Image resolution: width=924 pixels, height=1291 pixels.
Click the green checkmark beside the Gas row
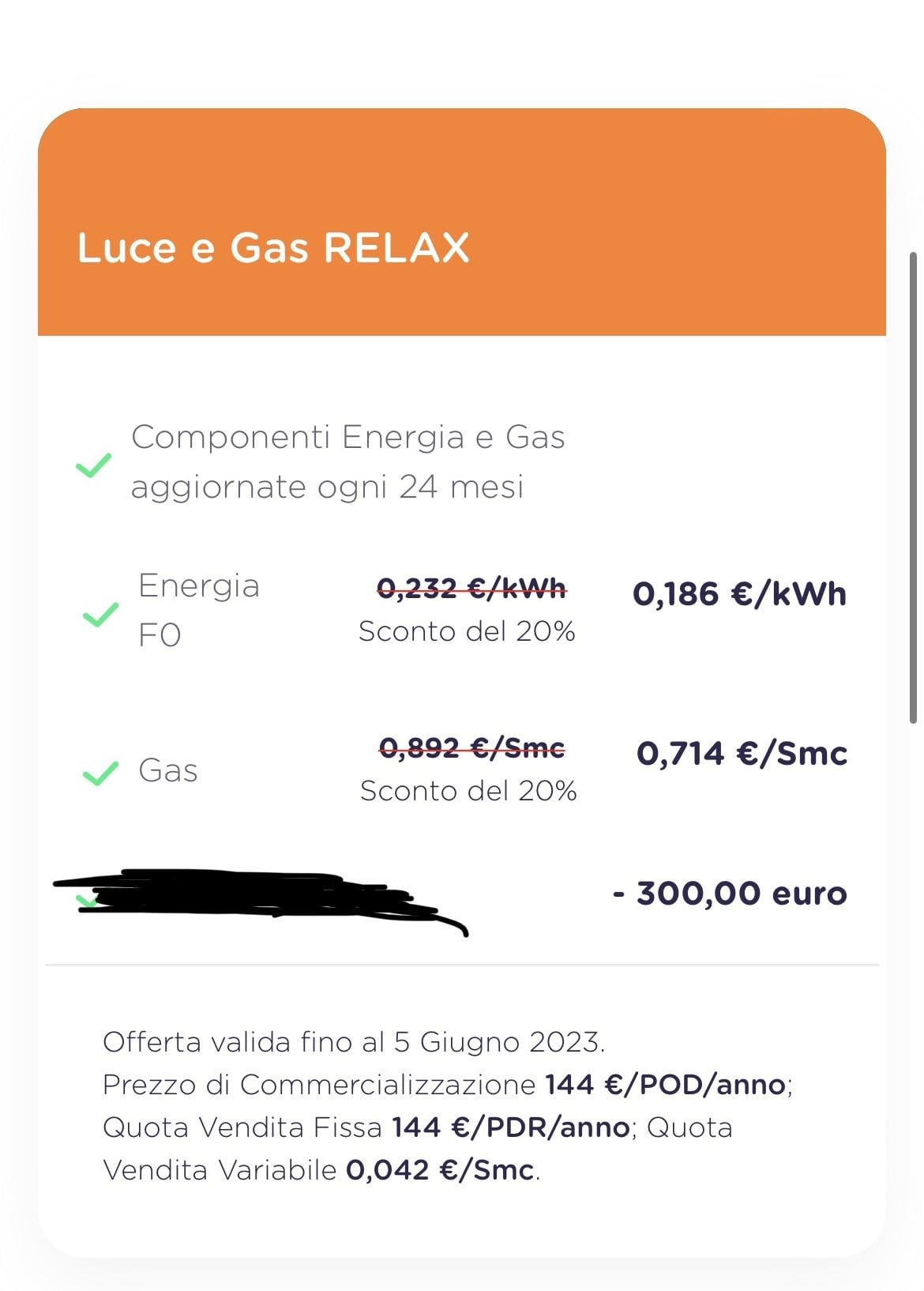[x=100, y=773]
